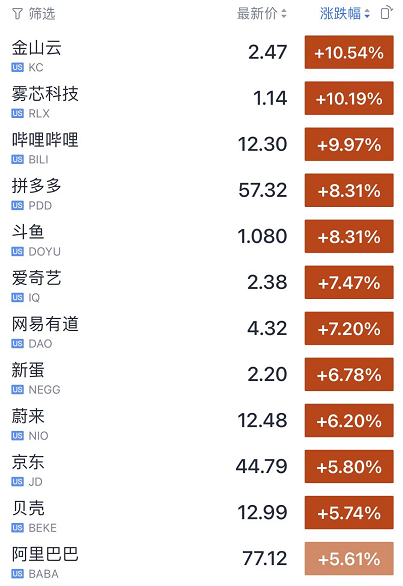
Task: Click the lighter +5.61% badge for 阿里巴巴
Action: 349,559
